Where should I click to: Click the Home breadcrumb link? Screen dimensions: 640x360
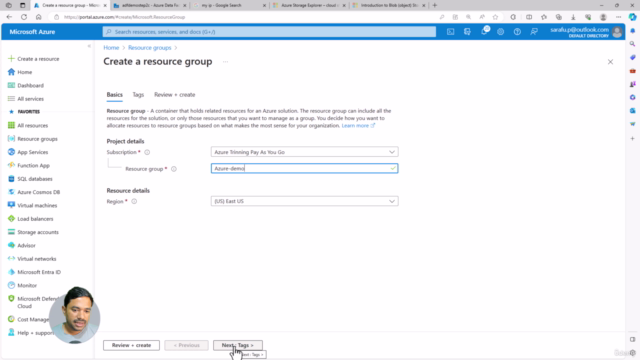[x=111, y=48]
